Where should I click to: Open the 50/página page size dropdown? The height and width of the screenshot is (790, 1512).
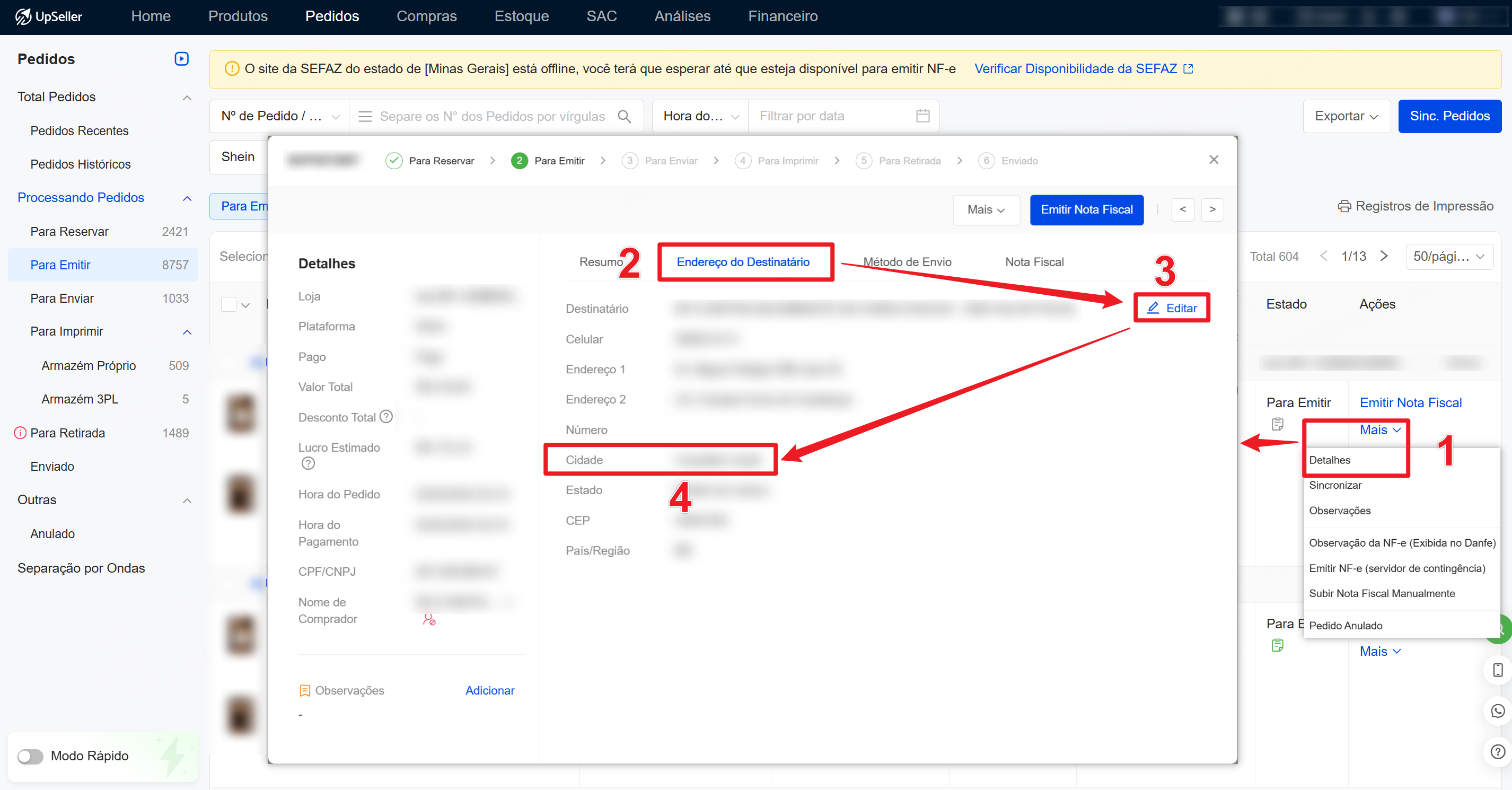[1448, 257]
